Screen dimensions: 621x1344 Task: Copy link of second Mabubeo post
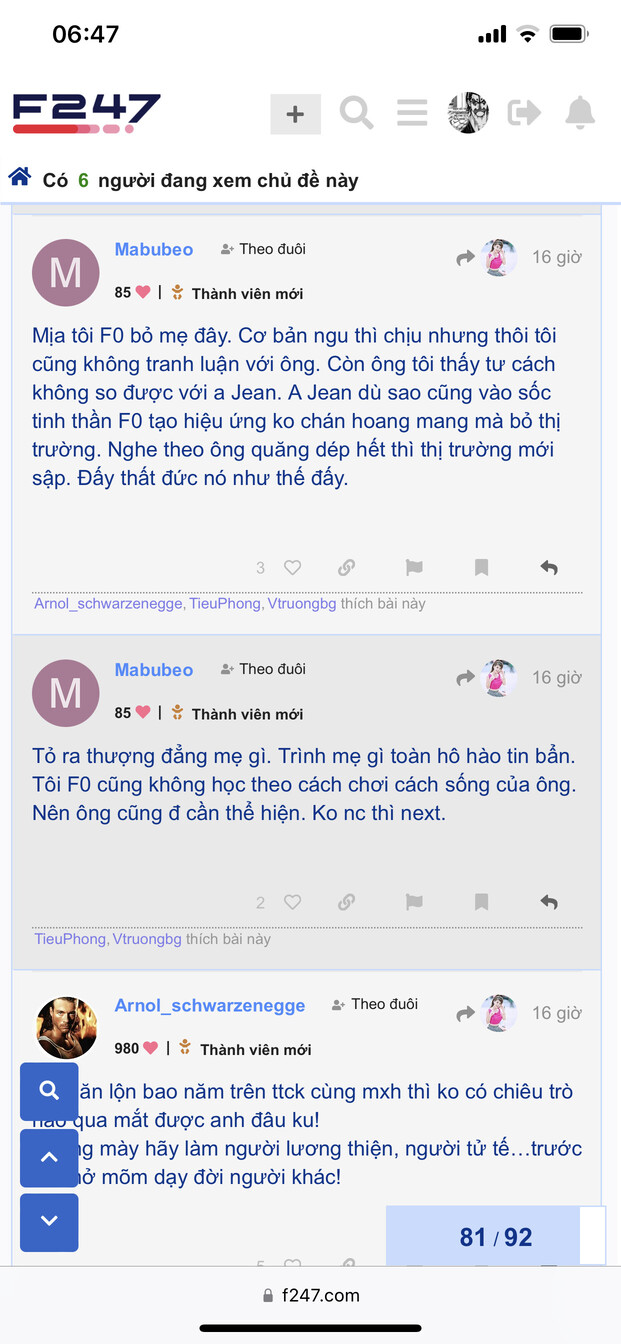[346, 902]
